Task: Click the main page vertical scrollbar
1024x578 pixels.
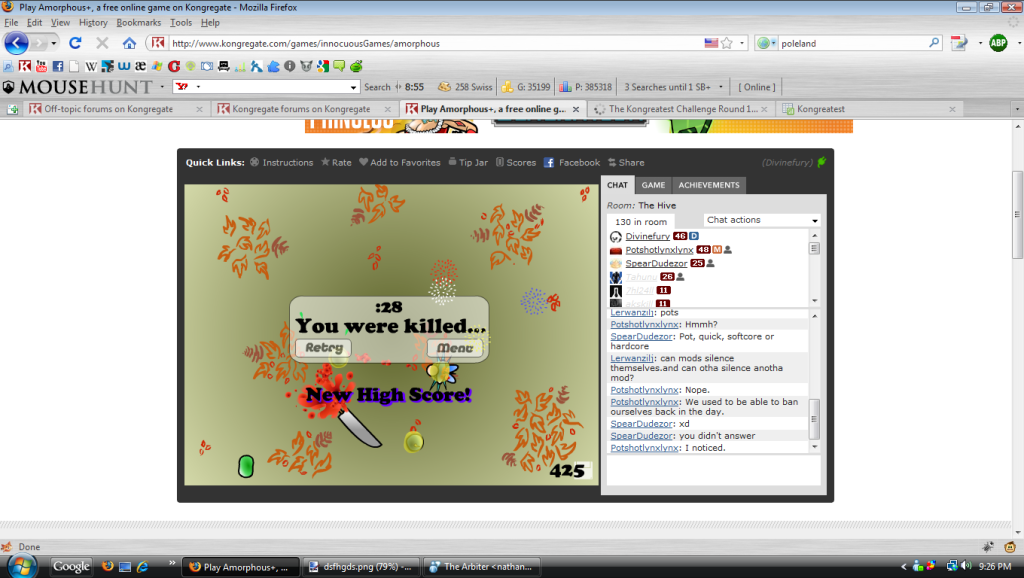Action: click(x=1017, y=214)
